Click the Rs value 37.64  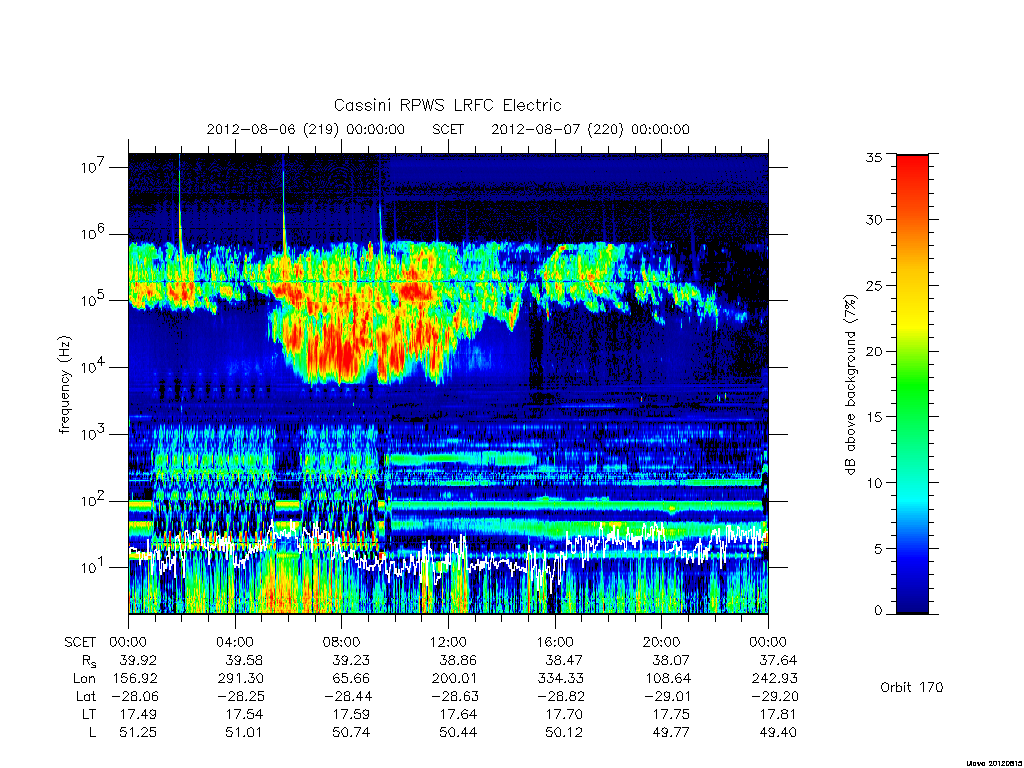click(x=778, y=660)
